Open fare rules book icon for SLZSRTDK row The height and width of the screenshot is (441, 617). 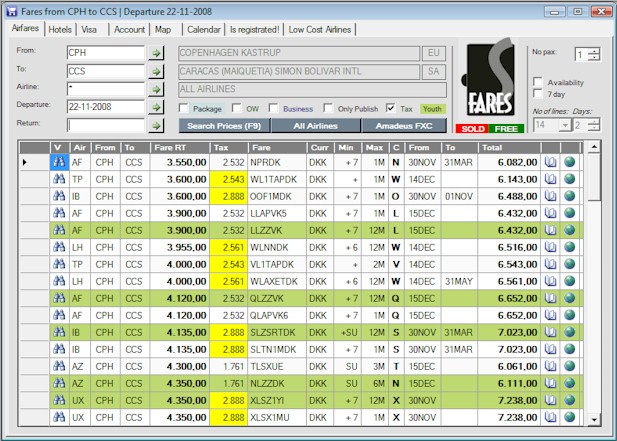550,332
